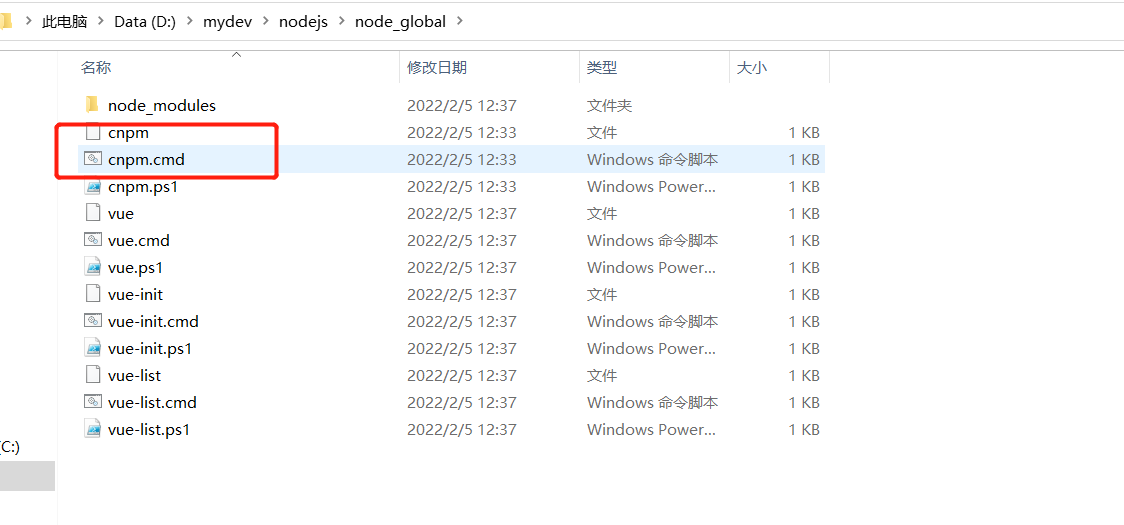This screenshot has width=1124, height=525.
Task: Select file name vue-init.ps1
Action: 150,349
